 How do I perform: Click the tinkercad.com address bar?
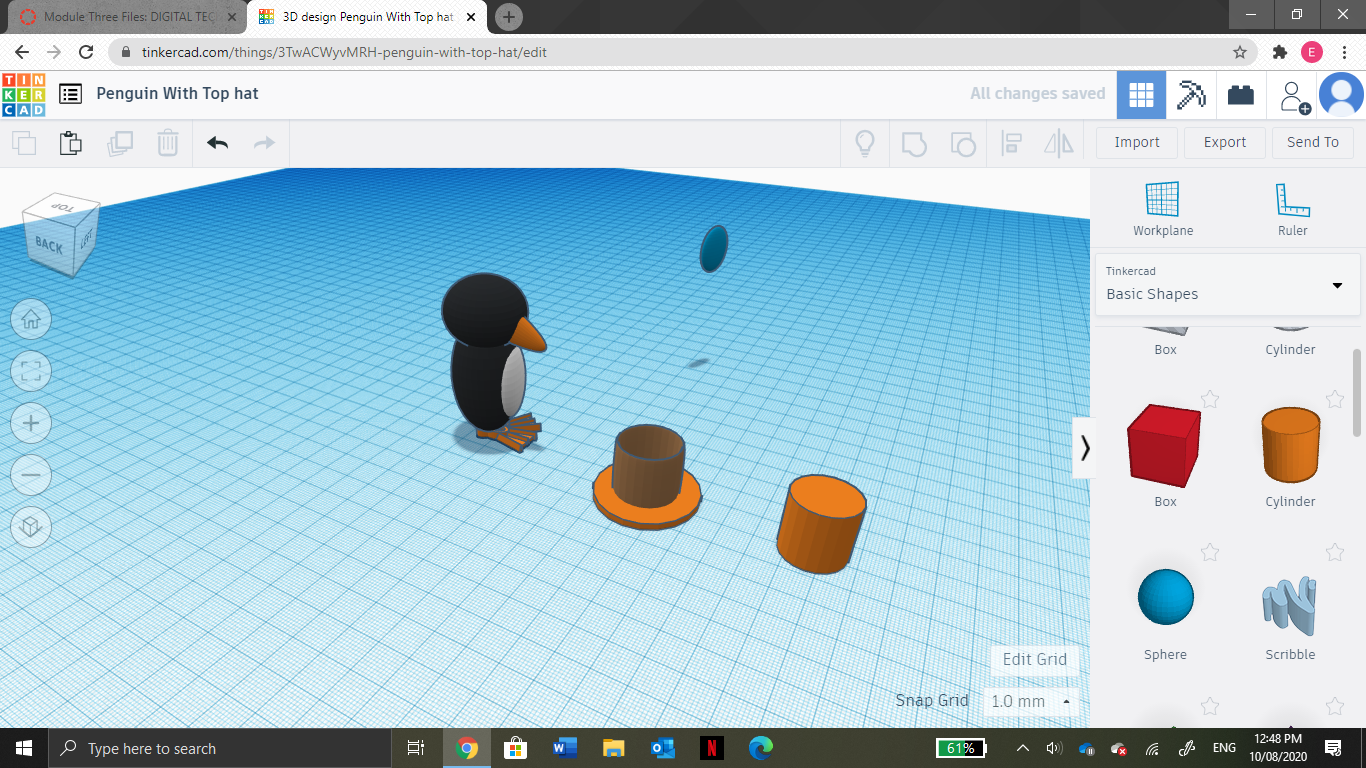[683, 52]
